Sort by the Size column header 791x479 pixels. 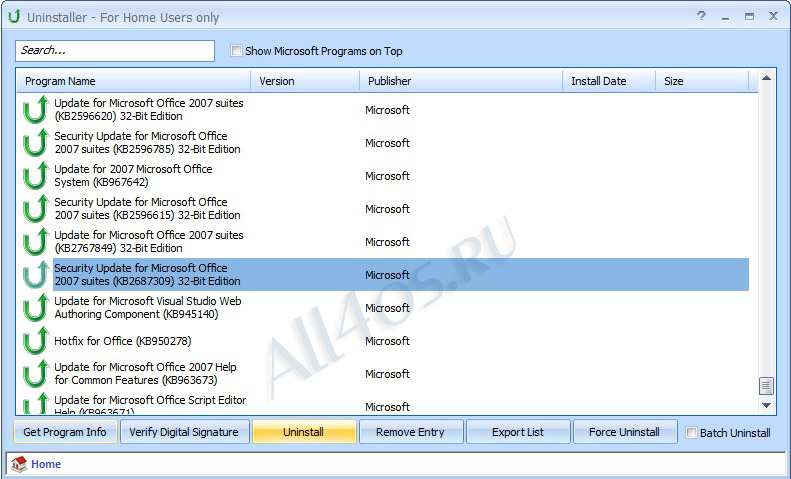pos(702,81)
